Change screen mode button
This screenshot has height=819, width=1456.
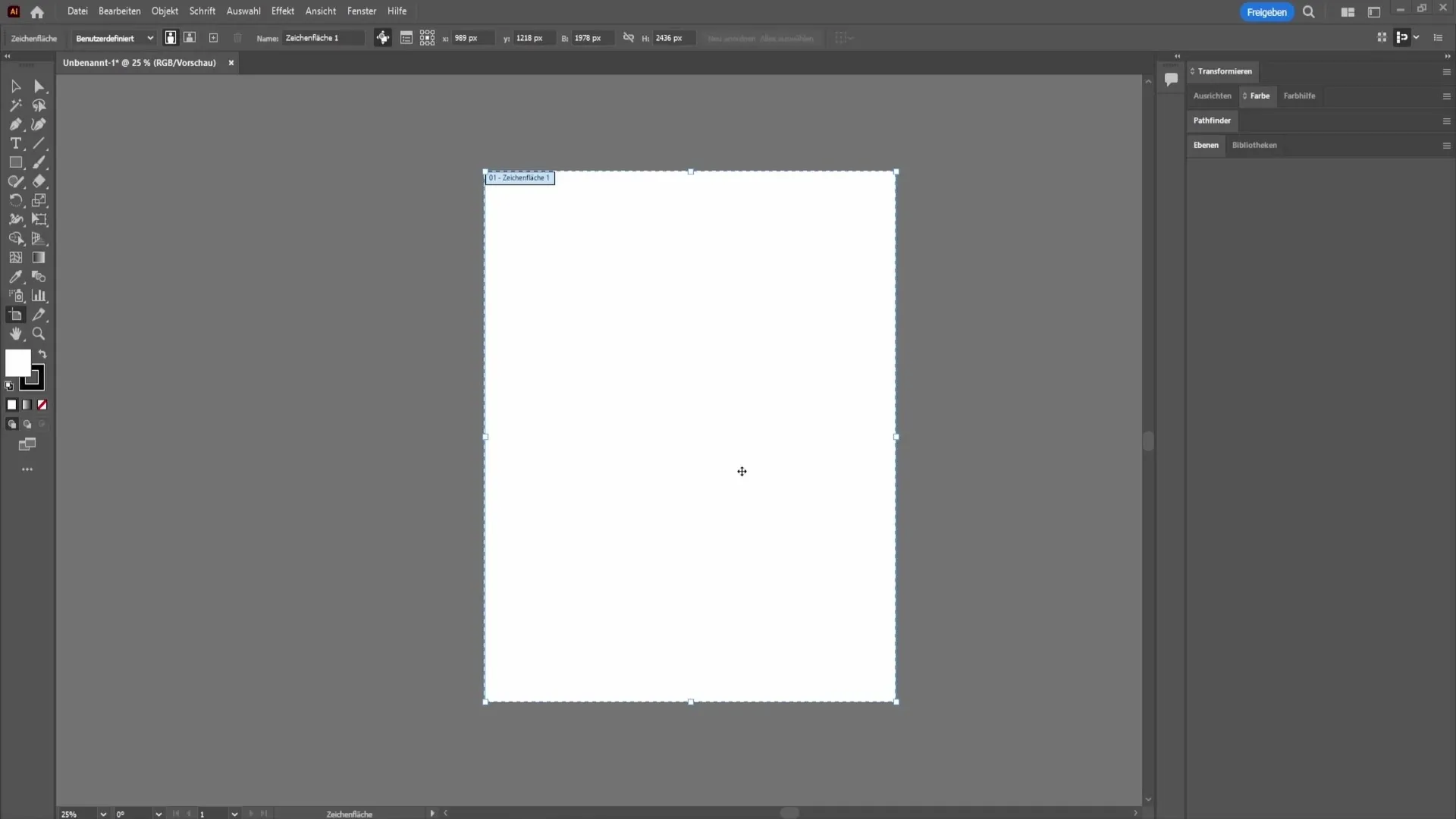coord(27,444)
